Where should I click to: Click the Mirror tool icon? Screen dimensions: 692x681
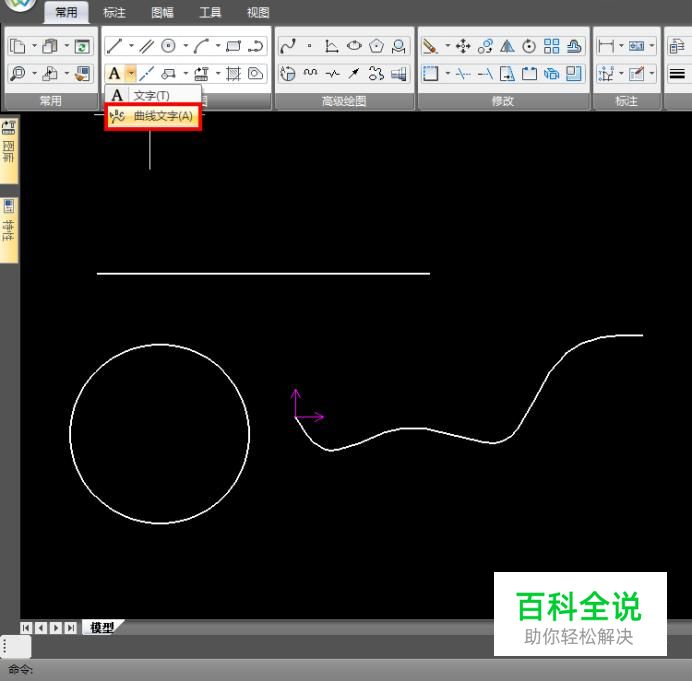pyautogui.click(x=507, y=46)
